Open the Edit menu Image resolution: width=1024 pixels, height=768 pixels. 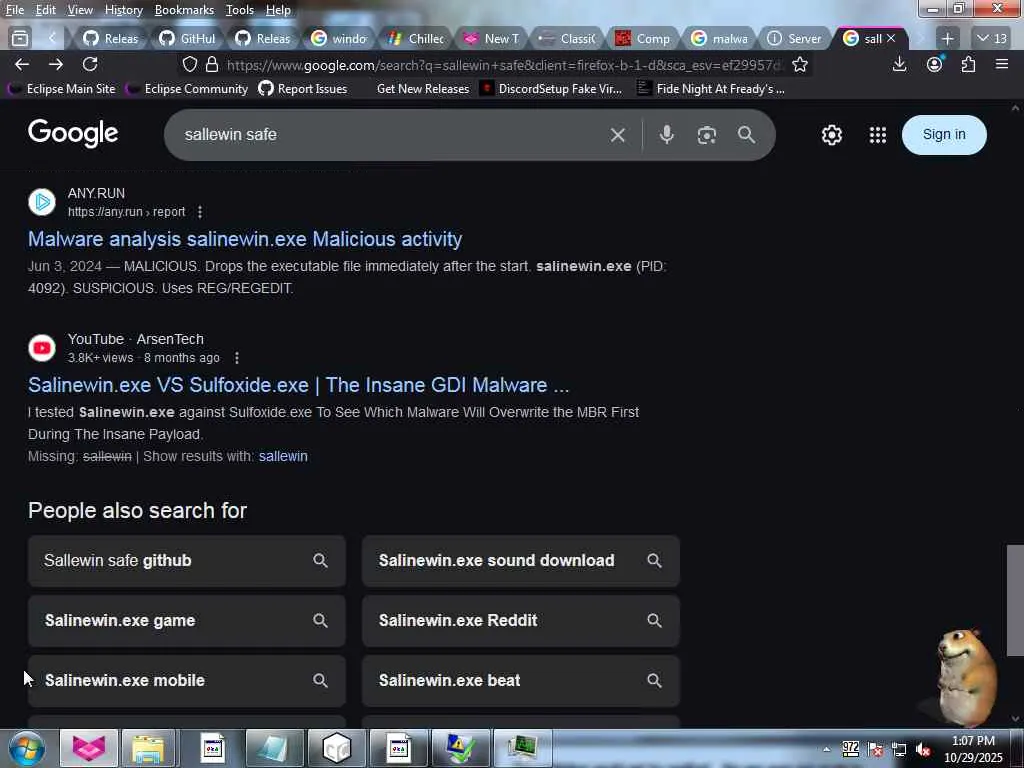click(x=45, y=10)
